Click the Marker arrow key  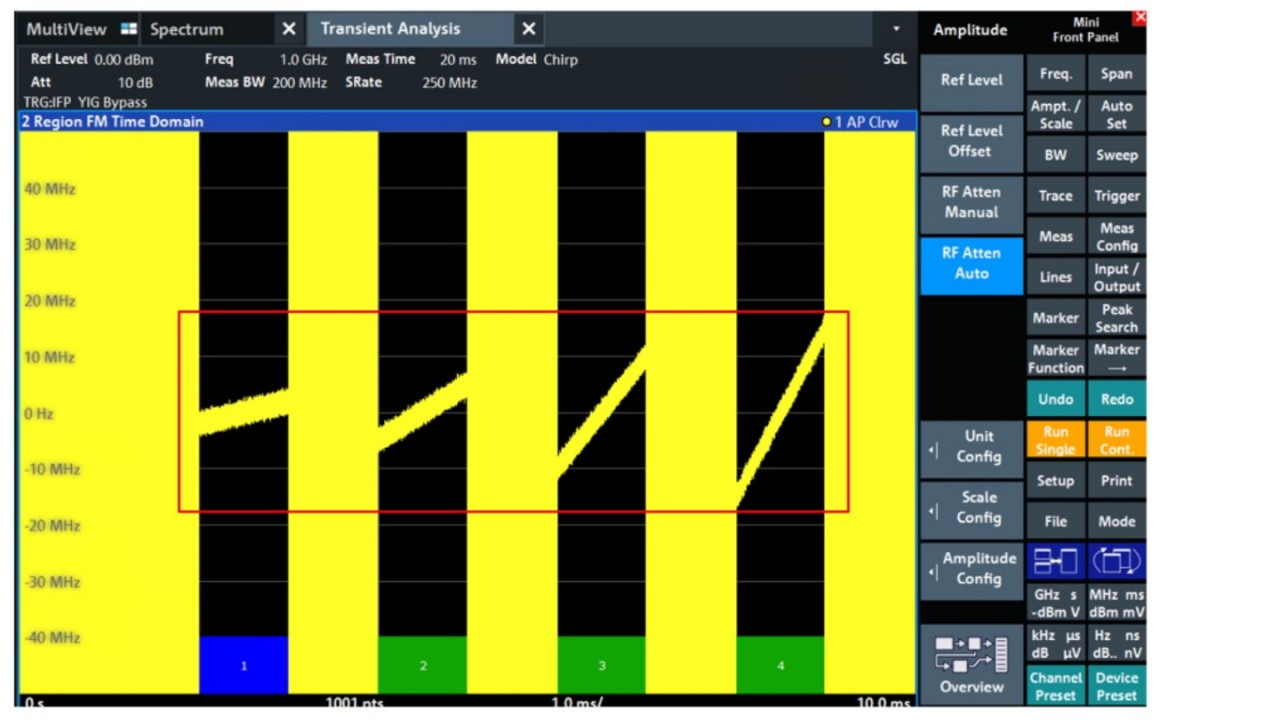(x=1116, y=359)
